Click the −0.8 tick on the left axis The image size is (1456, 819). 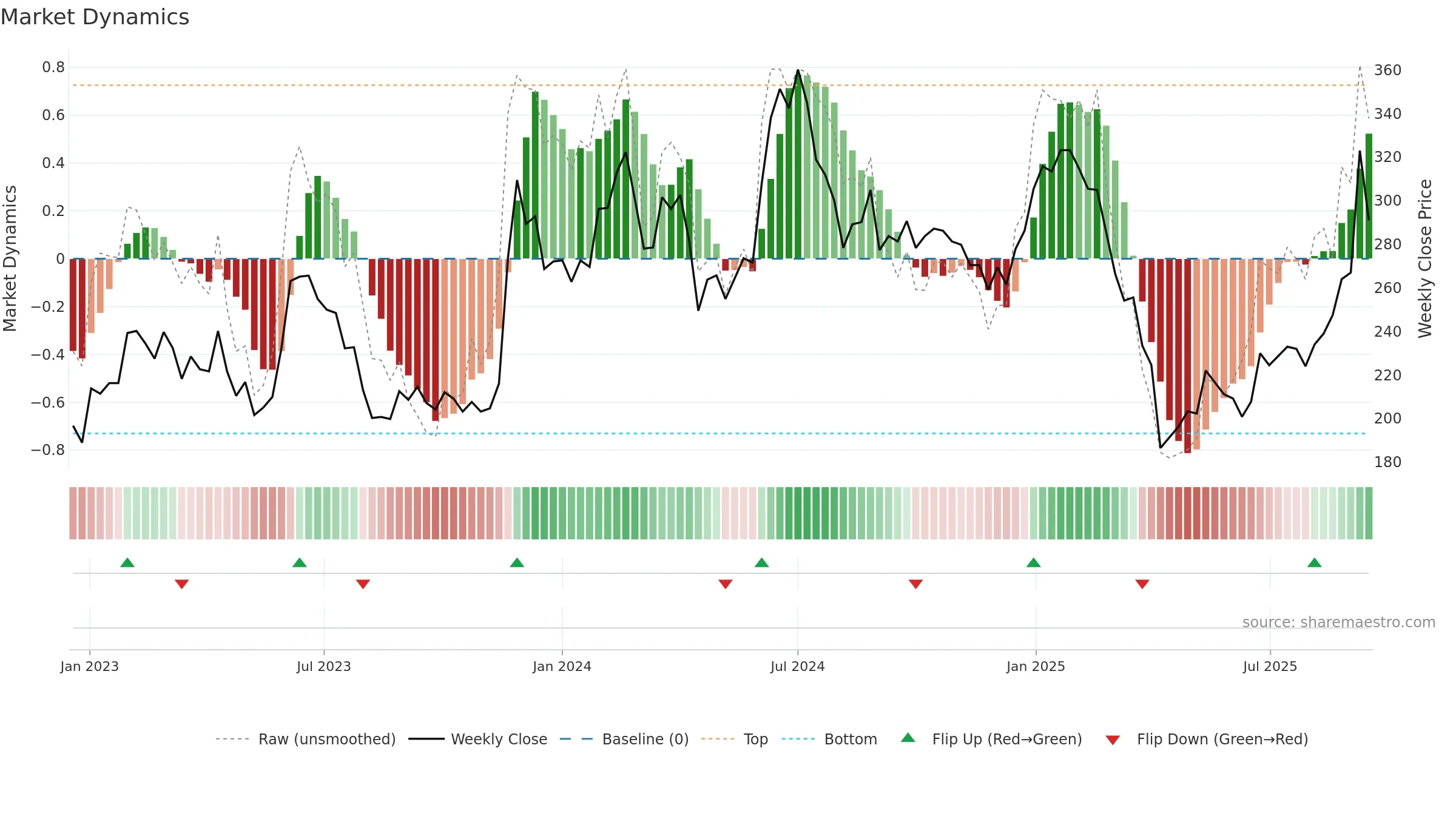tap(48, 450)
